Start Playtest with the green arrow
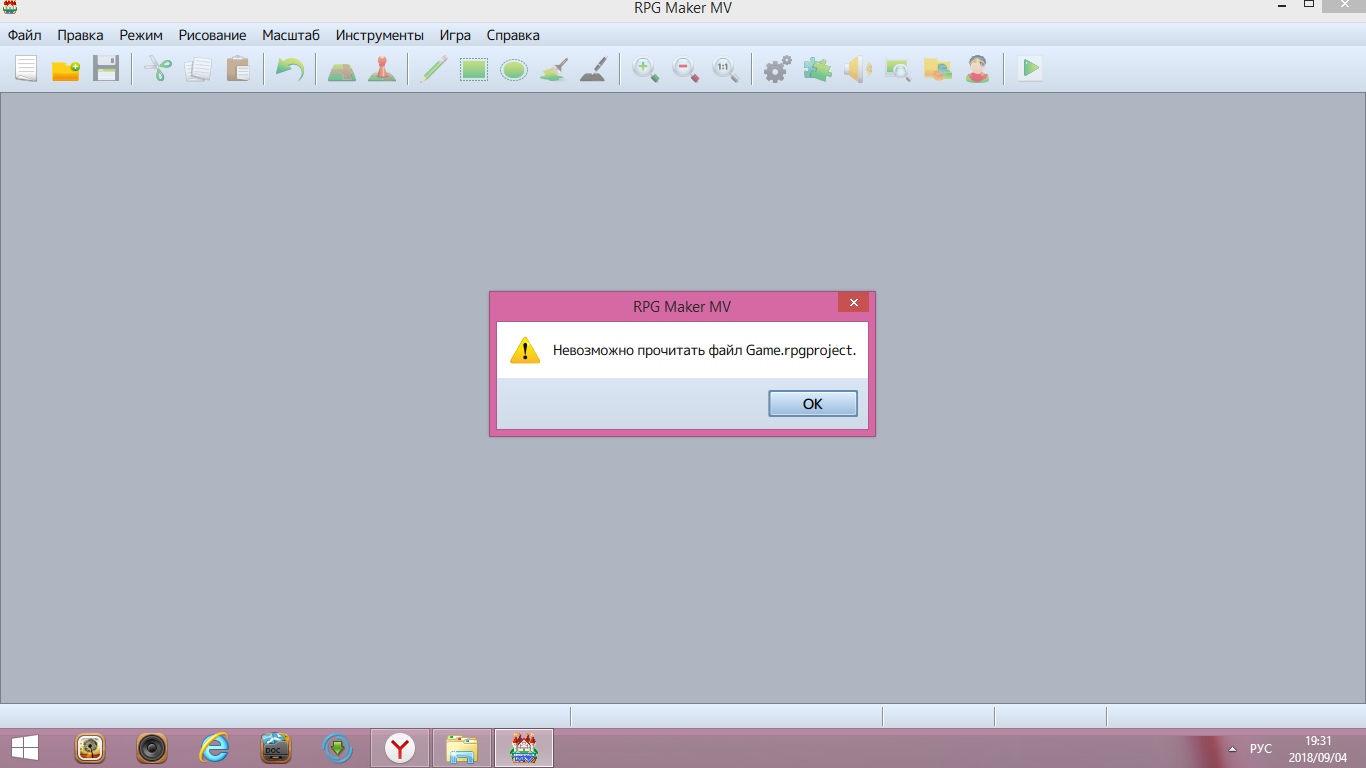 point(1030,69)
